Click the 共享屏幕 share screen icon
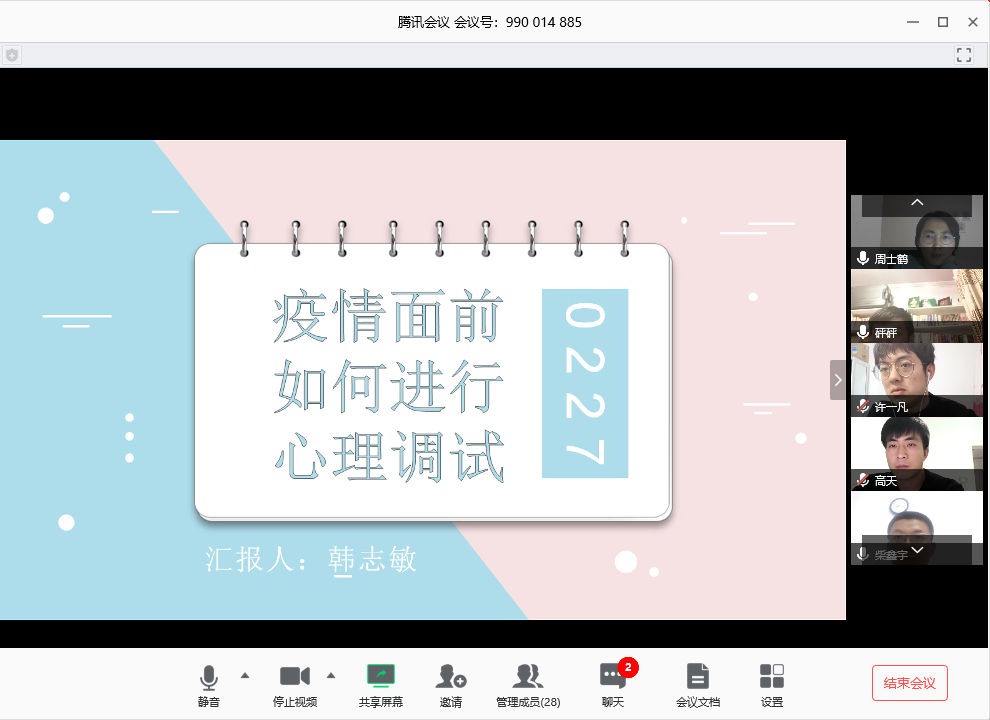The image size is (990, 720). coord(381,677)
